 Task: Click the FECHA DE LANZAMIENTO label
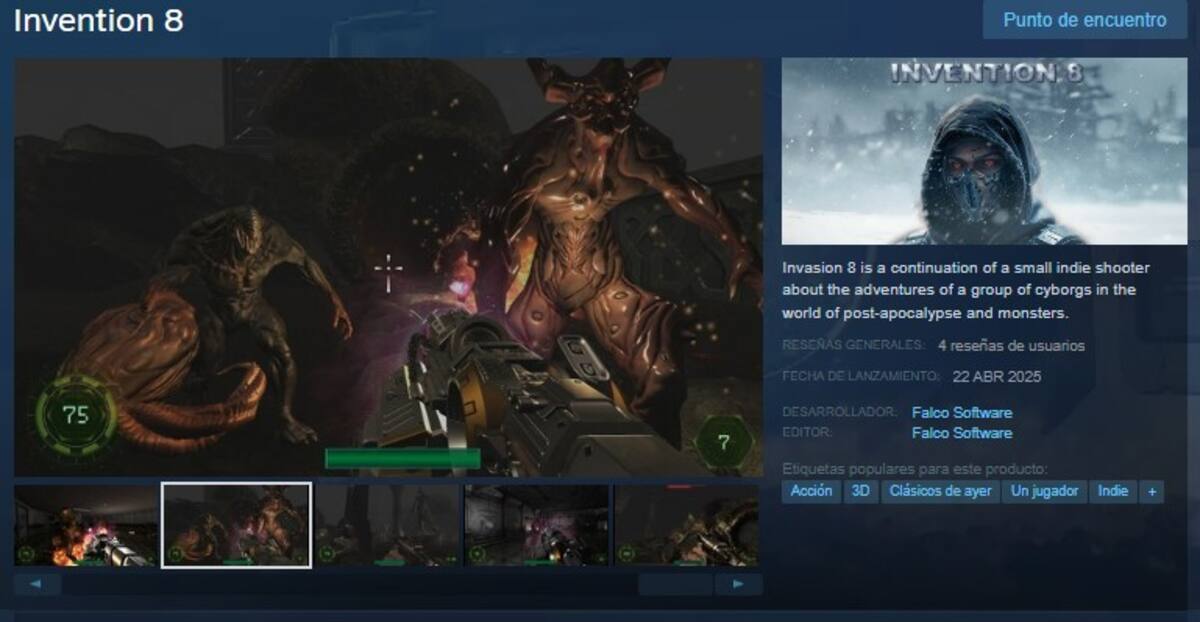(860, 376)
